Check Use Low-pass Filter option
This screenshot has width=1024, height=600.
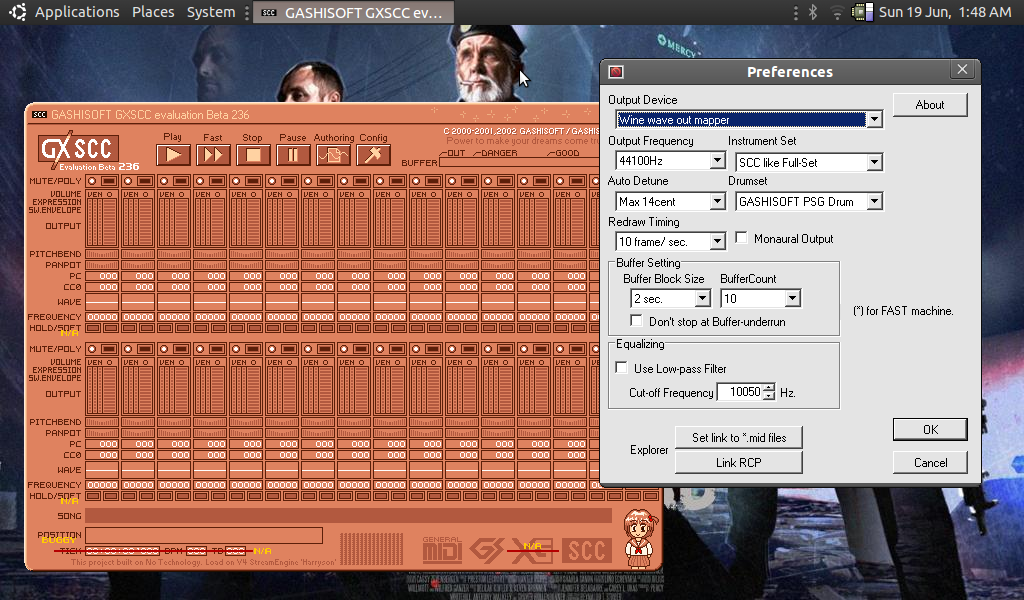[621, 369]
